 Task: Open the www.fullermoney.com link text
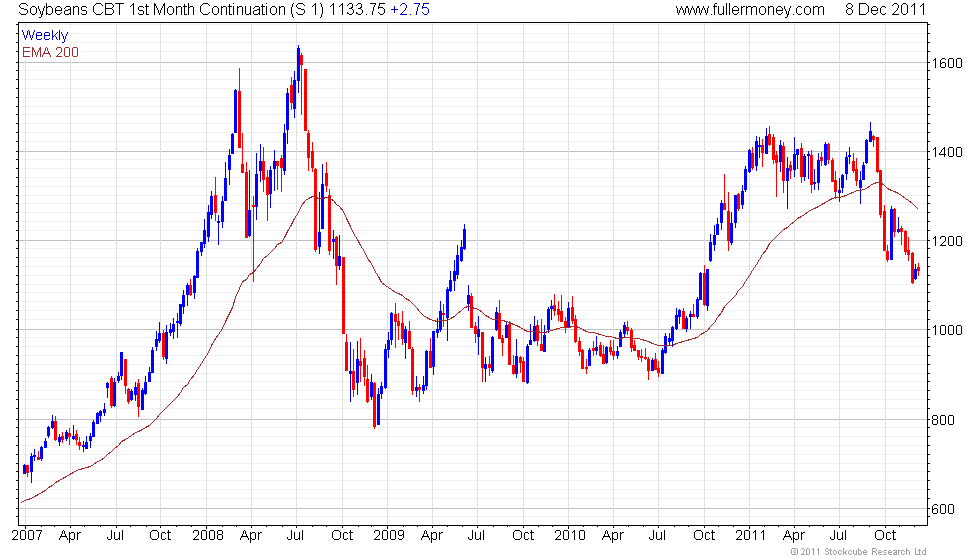[750, 10]
